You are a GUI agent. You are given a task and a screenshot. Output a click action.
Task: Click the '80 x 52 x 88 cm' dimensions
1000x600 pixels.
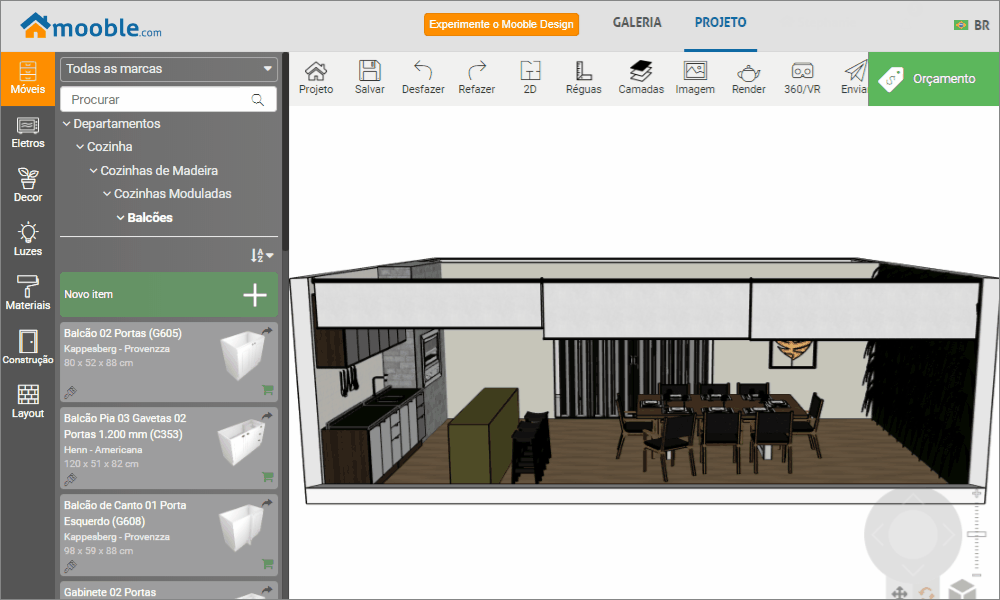pyautogui.click(x=98, y=363)
